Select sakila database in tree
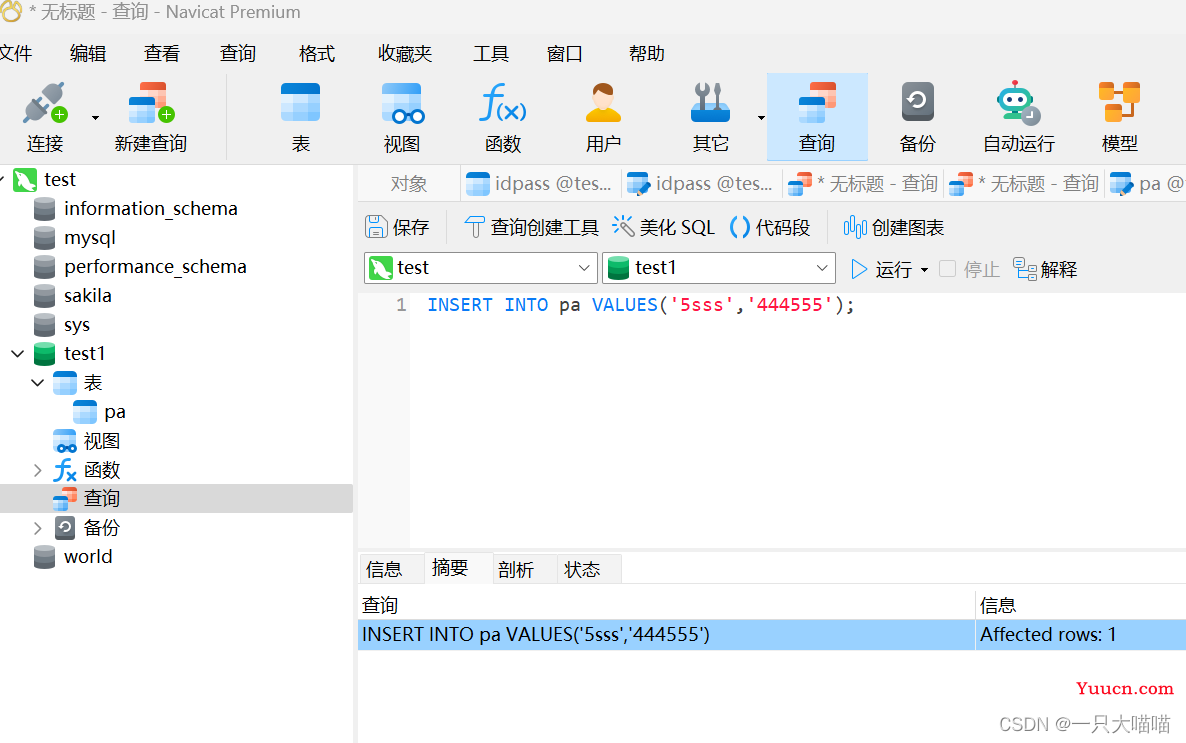Image resolution: width=1186 pixels, height=743 pixels. tap(88, 295)
